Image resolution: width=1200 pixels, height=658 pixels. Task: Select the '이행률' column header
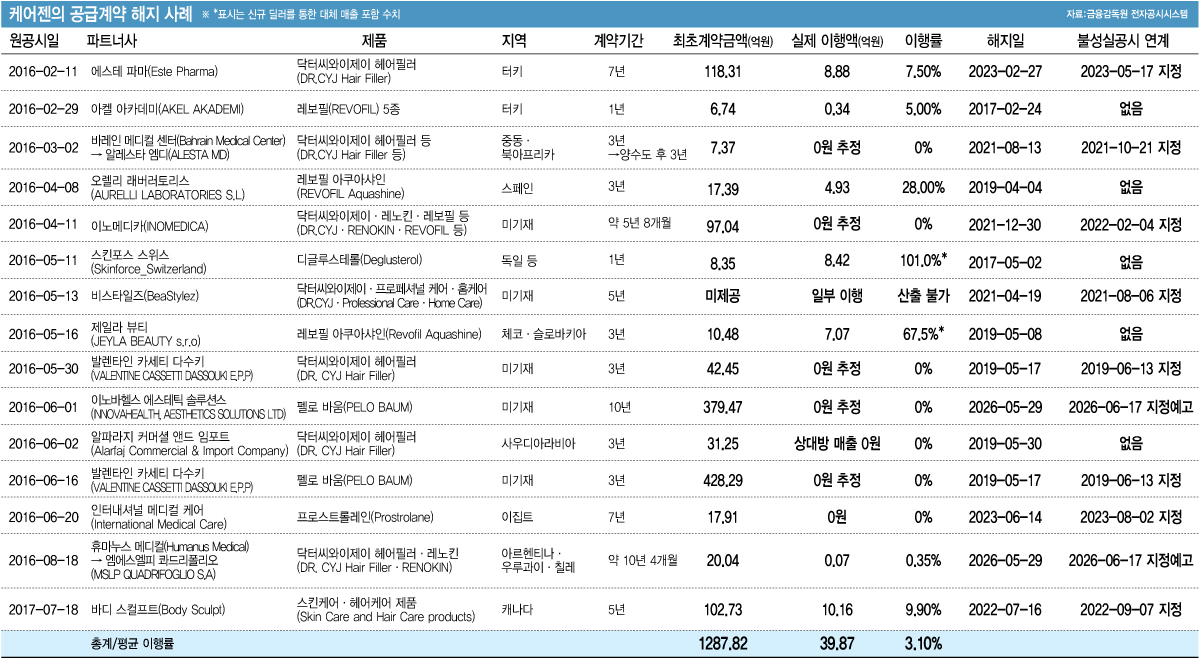click(924, 39)
